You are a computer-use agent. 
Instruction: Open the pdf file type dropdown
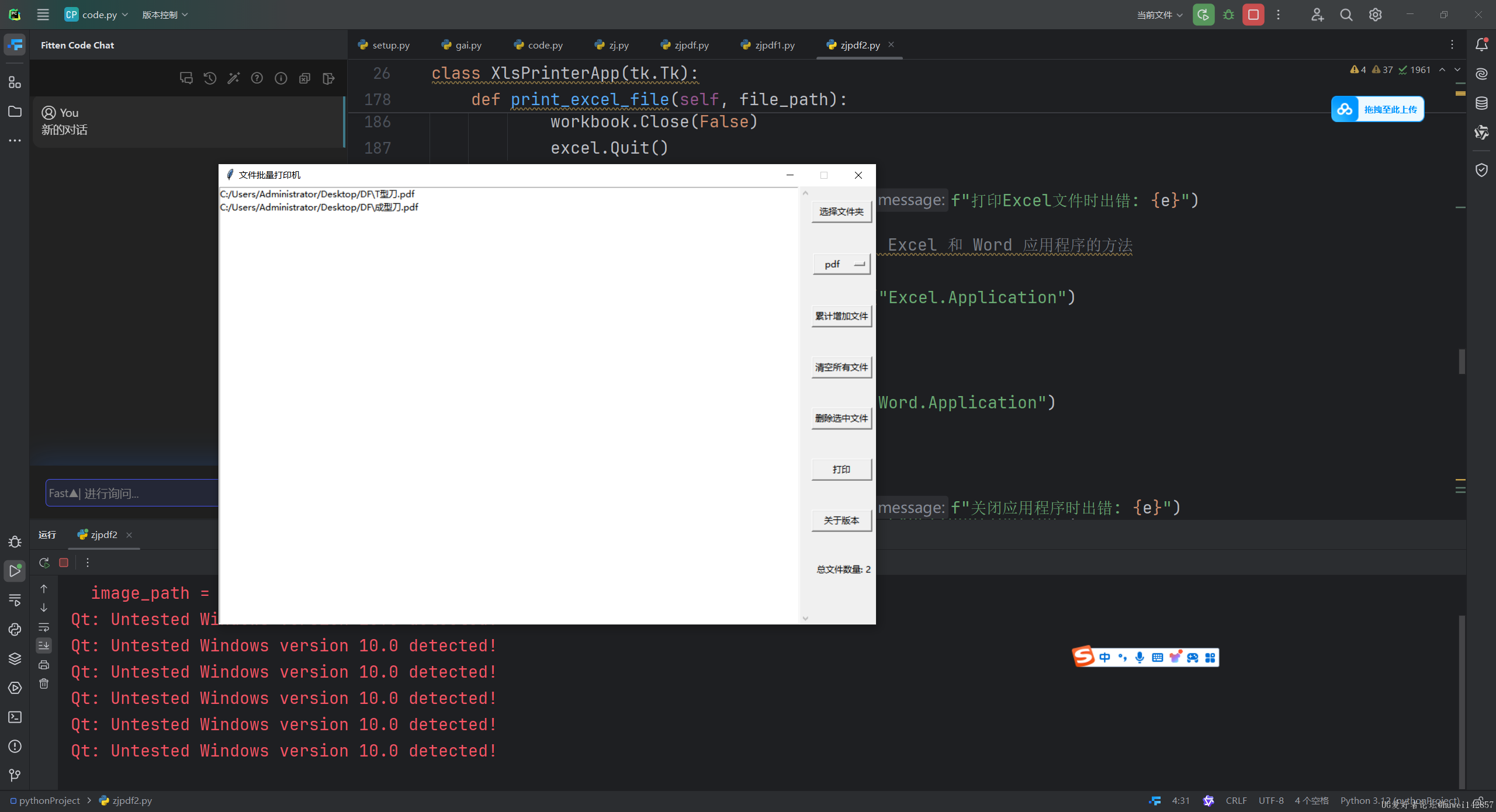coord(841,264)
